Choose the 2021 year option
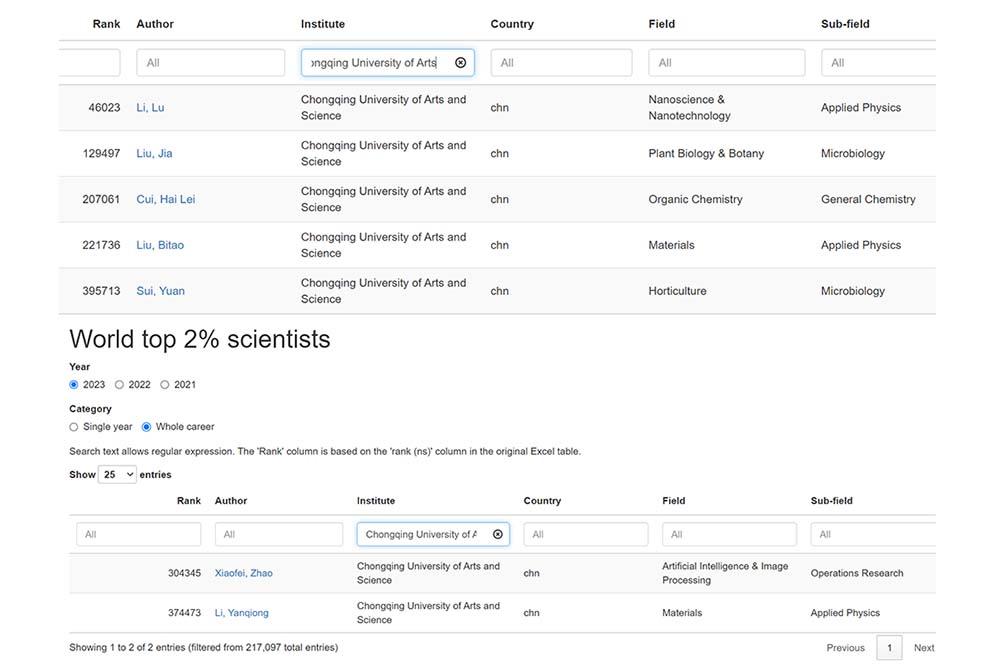The height and width of the screenshot is (667, 1000). 165,385
